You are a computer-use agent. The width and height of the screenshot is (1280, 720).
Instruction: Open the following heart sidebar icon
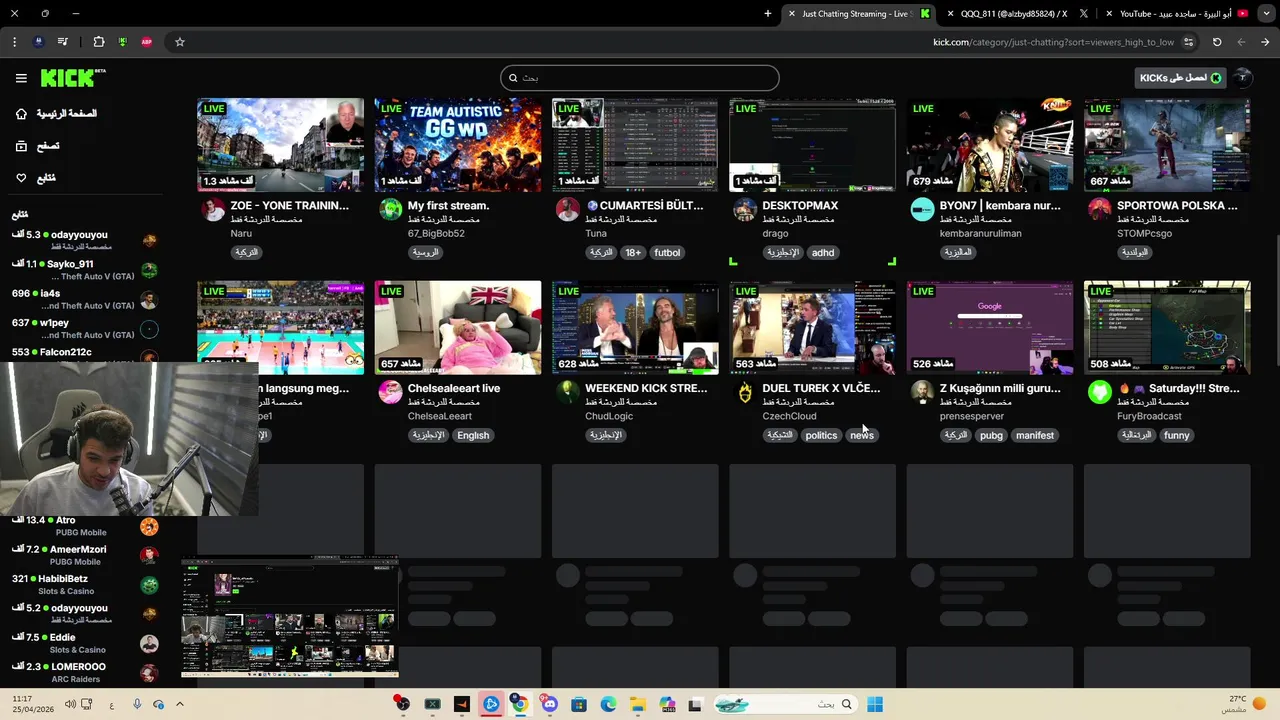point(21,178)
